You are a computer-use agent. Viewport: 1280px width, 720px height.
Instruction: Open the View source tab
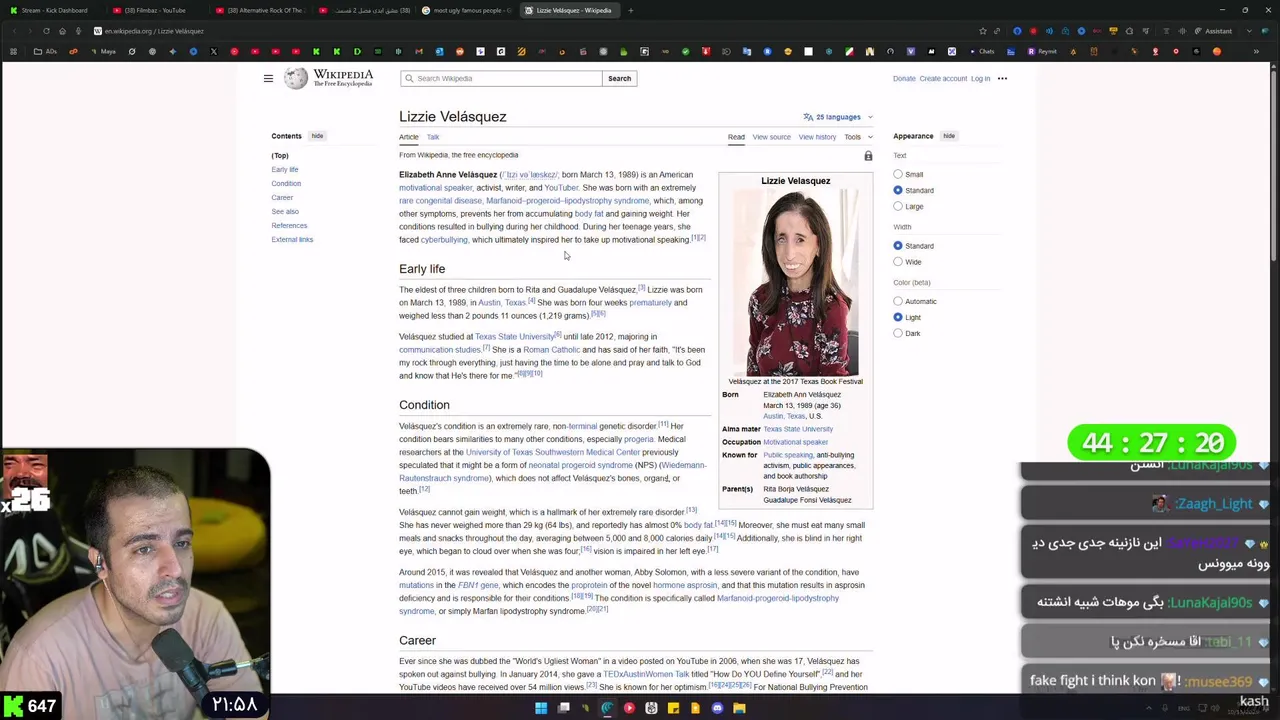[x=771, y=137]
